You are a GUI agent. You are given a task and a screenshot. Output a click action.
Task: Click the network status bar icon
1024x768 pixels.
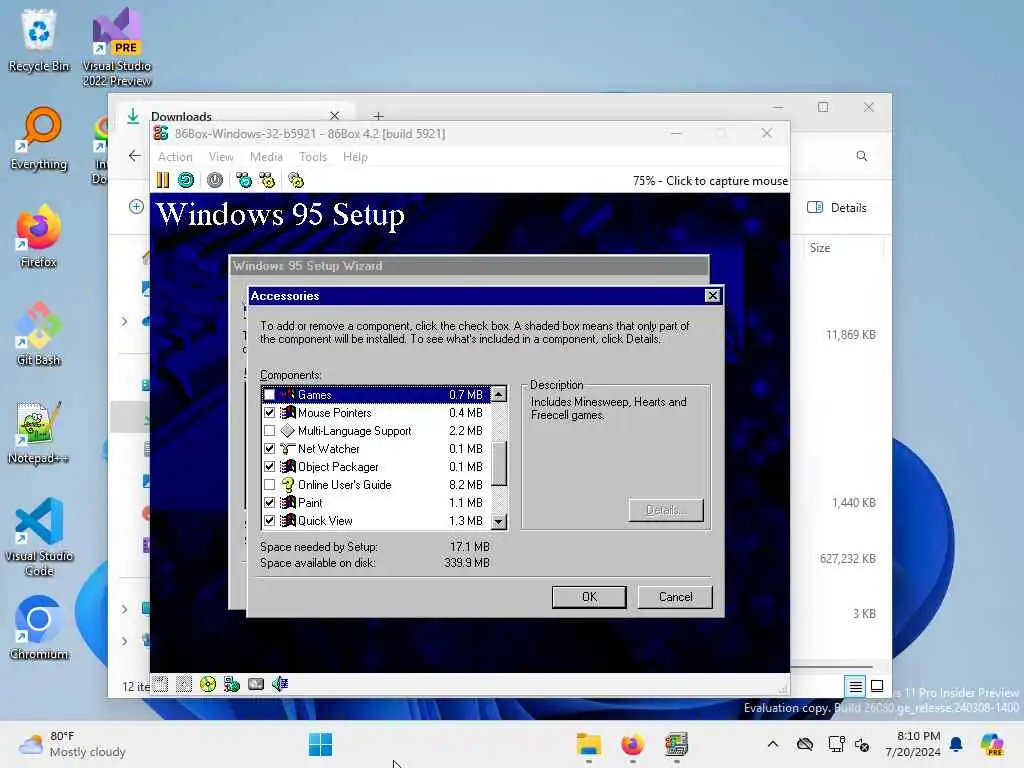pyautogui.click(x=232, y=684)
